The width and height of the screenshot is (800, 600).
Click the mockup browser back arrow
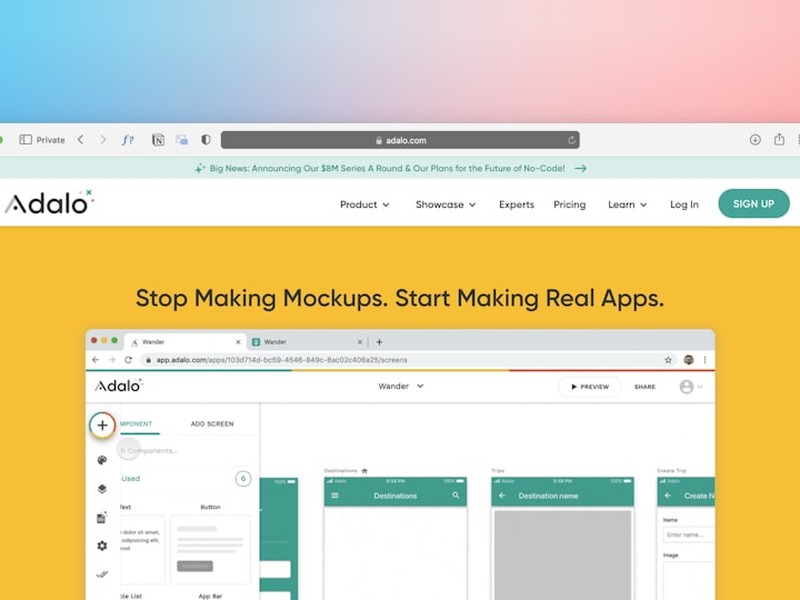[x=95, y=360]
